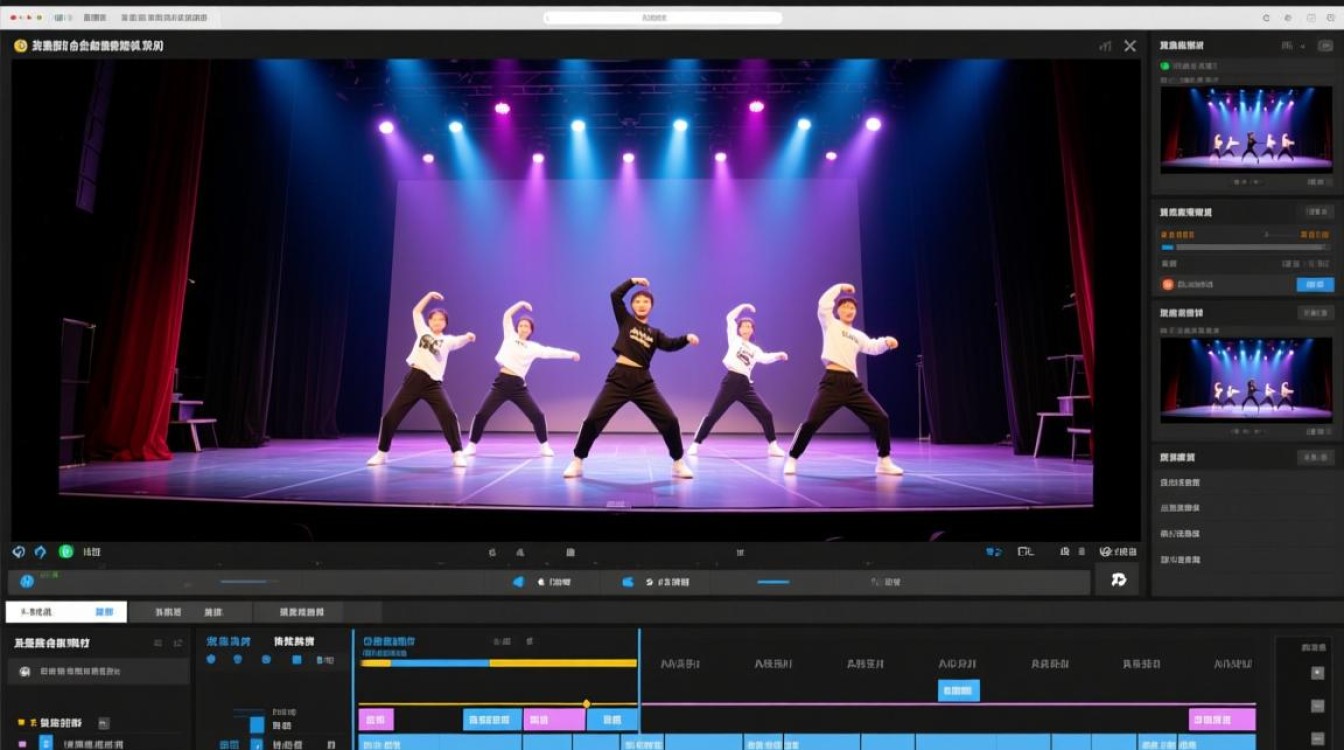Viewport: 1344px width, 750px height.
Task: Click the green circle icon below the preview
Action: [66, 551]
